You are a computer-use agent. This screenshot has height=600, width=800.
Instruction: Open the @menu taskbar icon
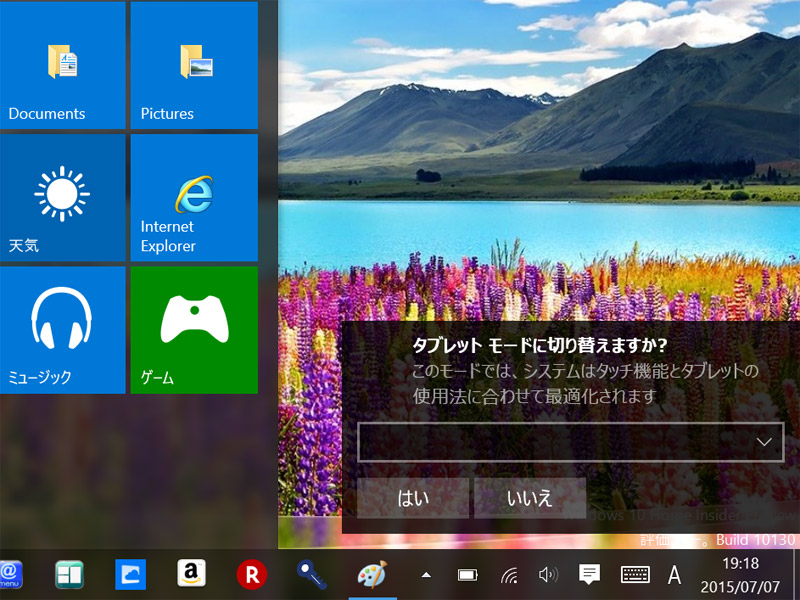(x=10, y=573)
